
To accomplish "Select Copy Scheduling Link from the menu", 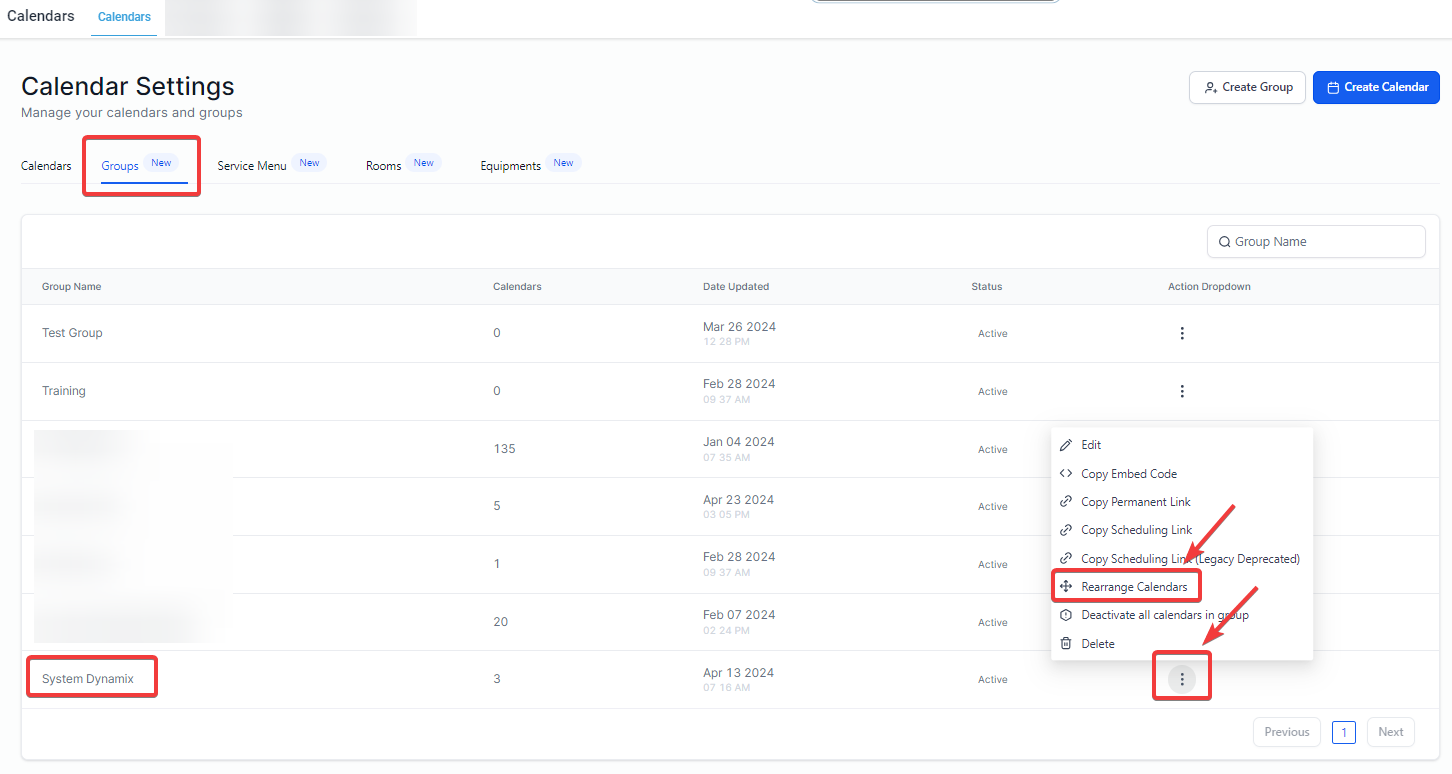I will coord(1137,529).
